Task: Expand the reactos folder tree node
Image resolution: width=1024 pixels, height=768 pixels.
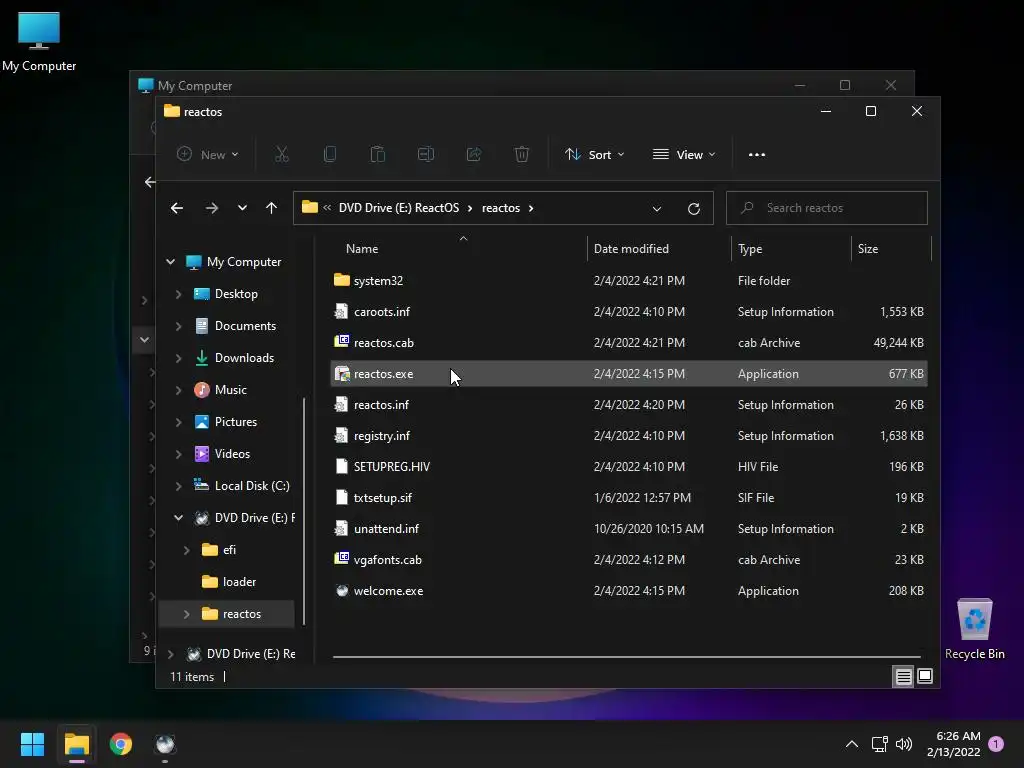Action: coord(186,614)
